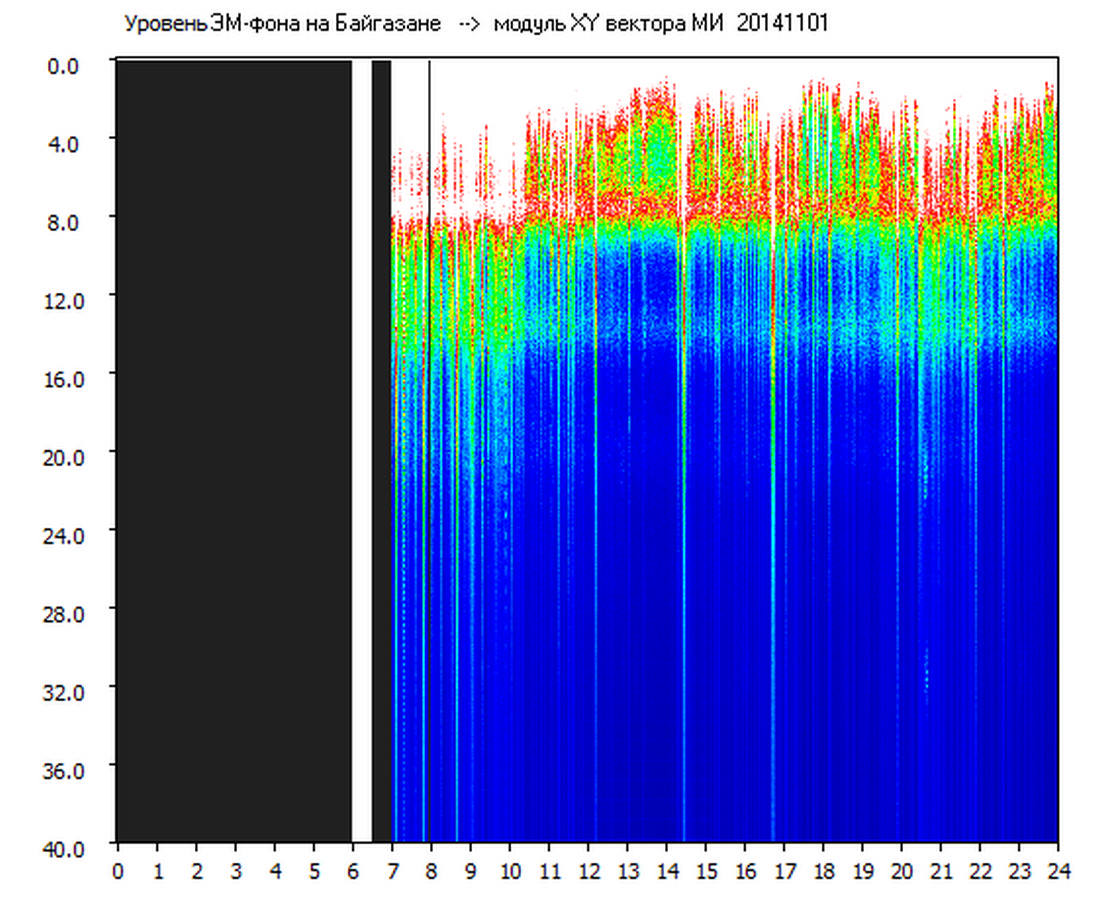Click the x-axis label 18
This screenshot has height=900, width=1096.
tap(823, 871)
